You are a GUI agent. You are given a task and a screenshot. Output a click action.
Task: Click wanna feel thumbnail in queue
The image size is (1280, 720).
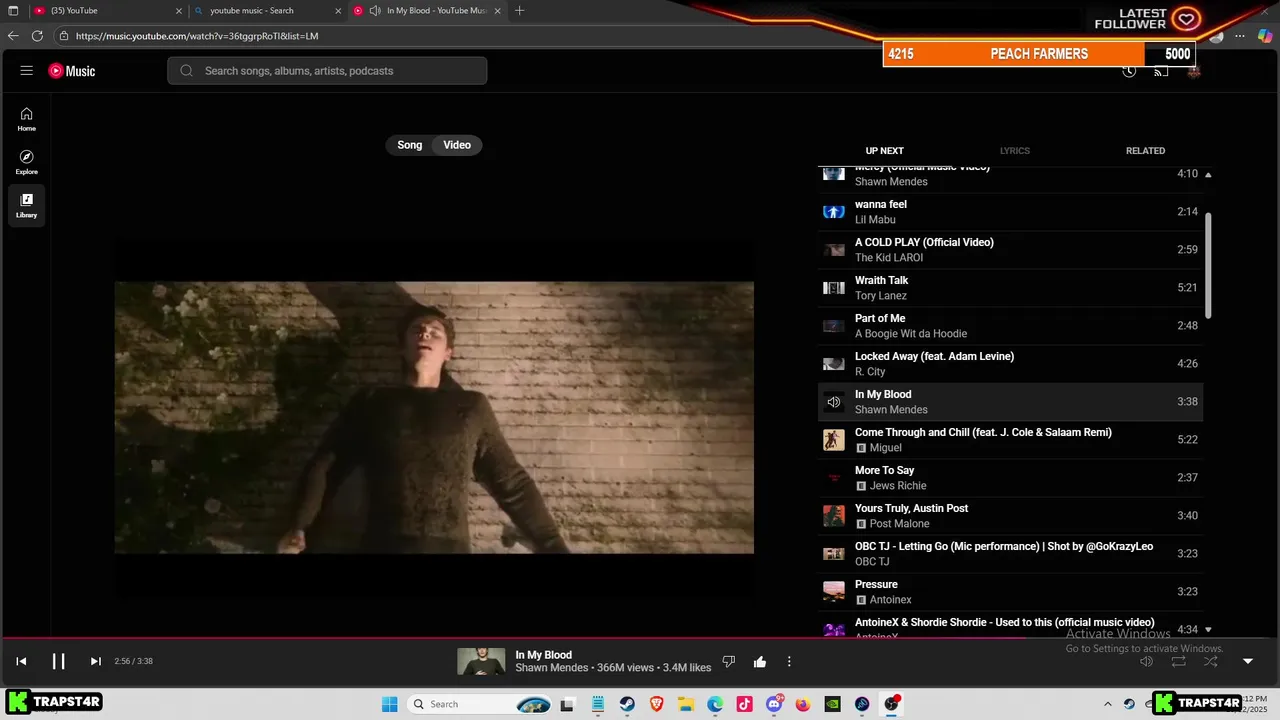point(834,212)
